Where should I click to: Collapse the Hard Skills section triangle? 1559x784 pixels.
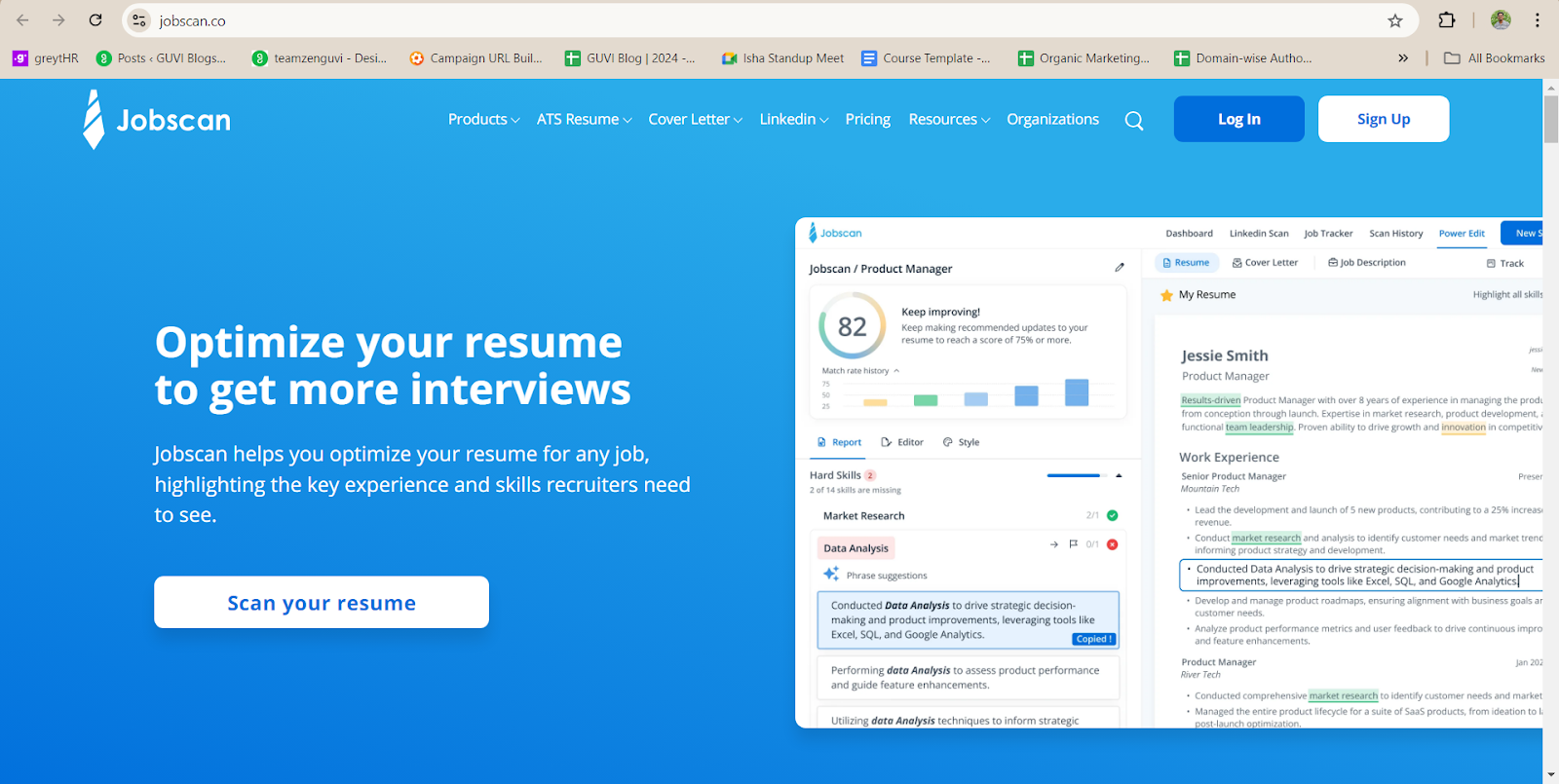[1119, 475]
